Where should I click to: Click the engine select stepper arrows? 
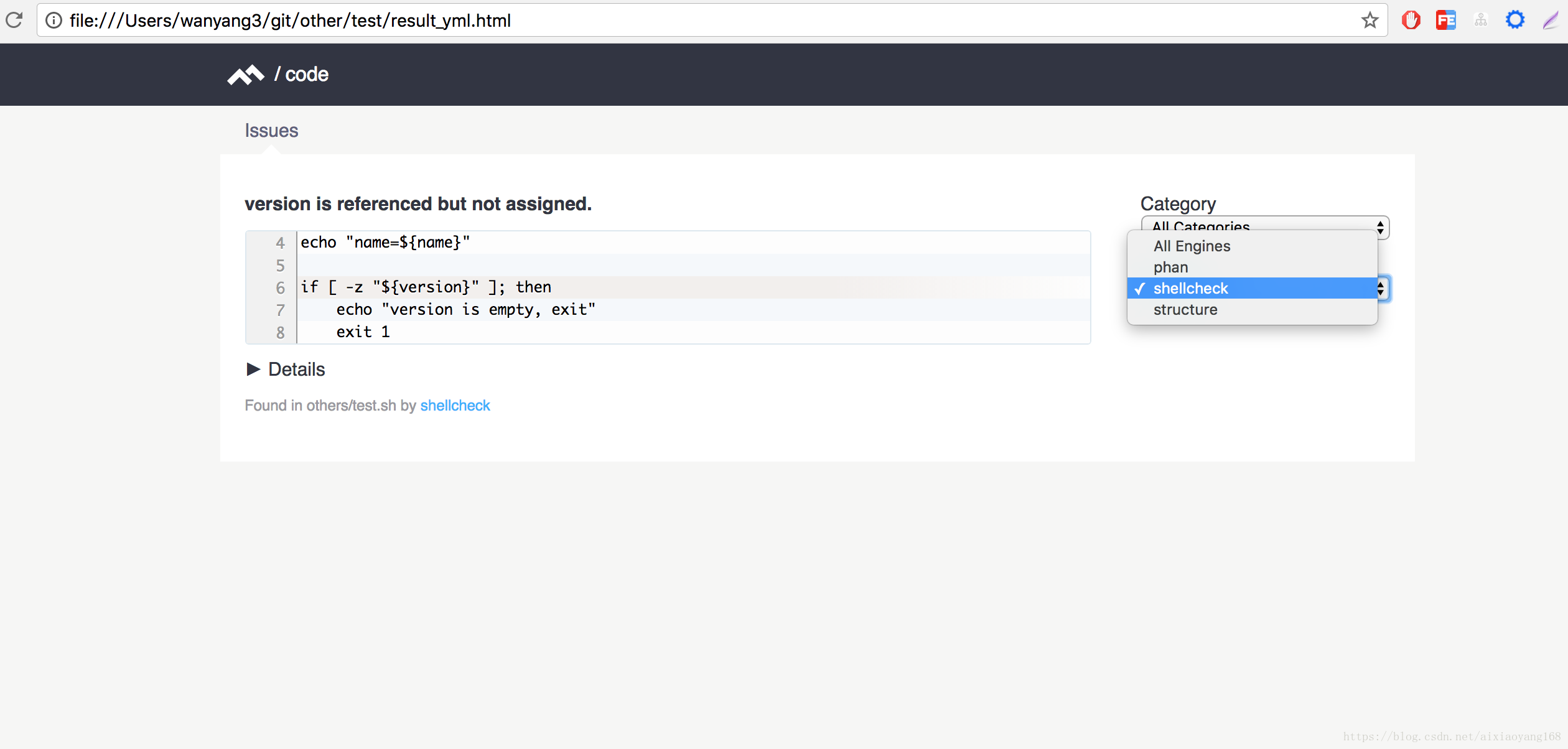1381,288
